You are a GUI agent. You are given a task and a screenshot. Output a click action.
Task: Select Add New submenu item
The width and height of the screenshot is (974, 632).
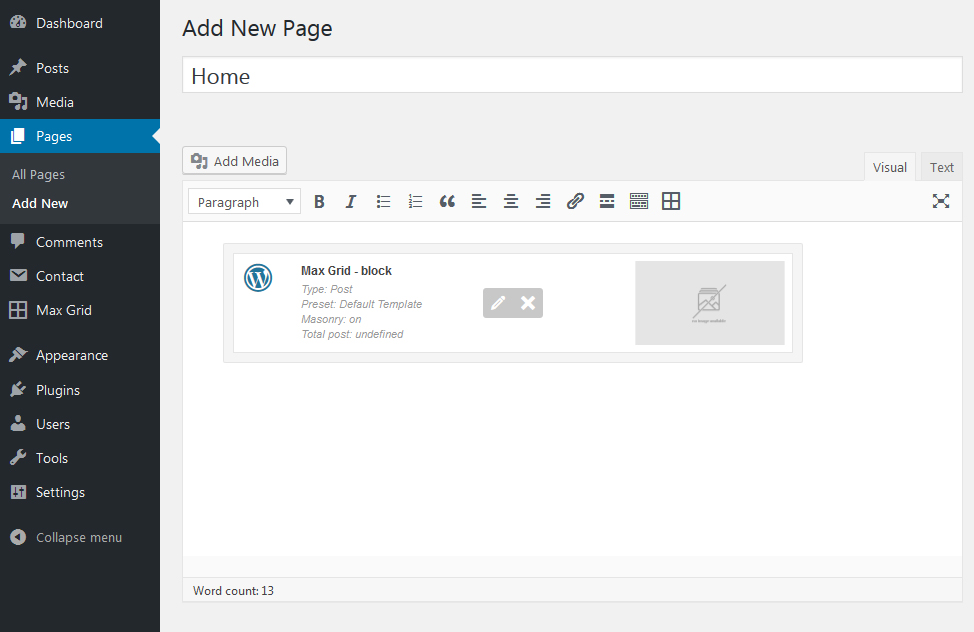pos(40,203)
